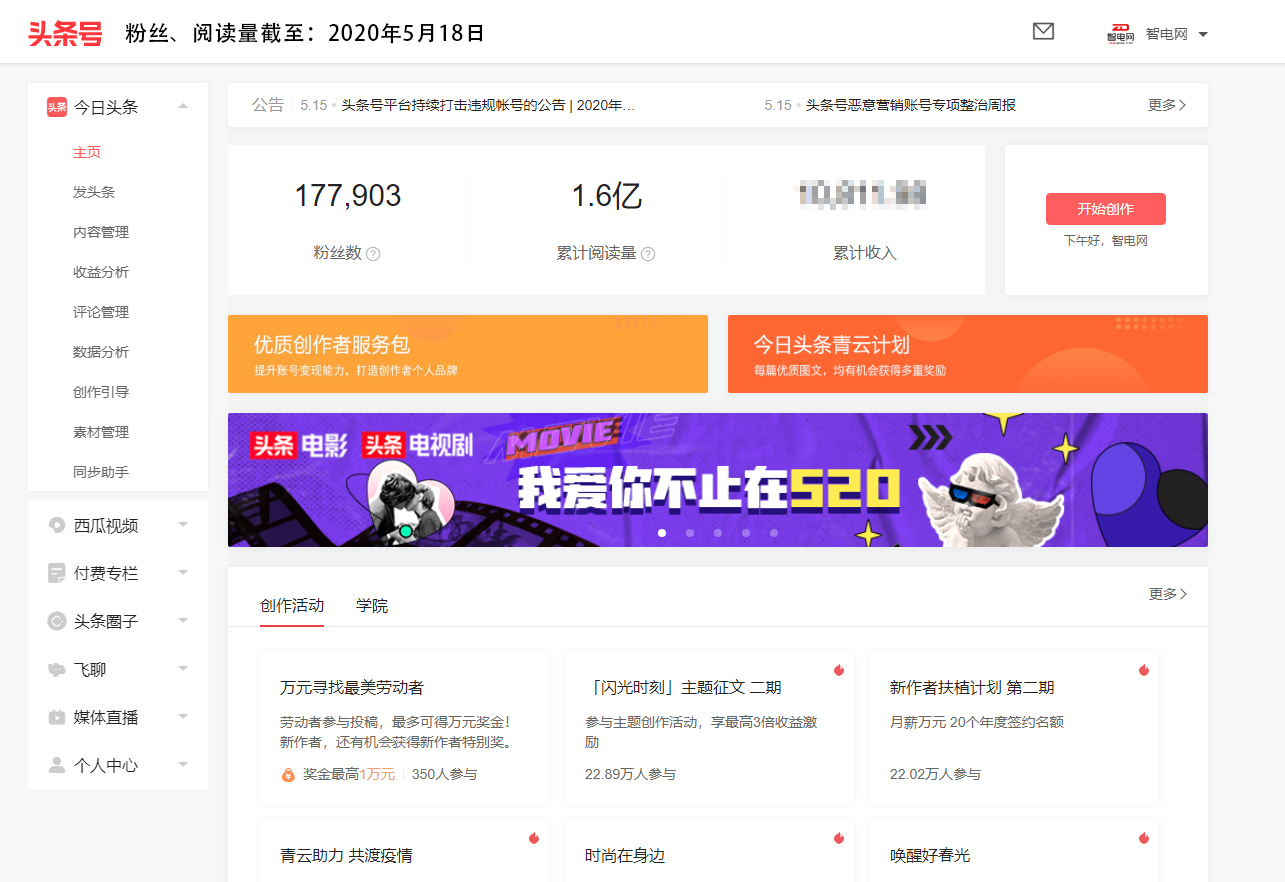
Task: Open 数据分析 in the sidebar
Action: coord(101,352)
